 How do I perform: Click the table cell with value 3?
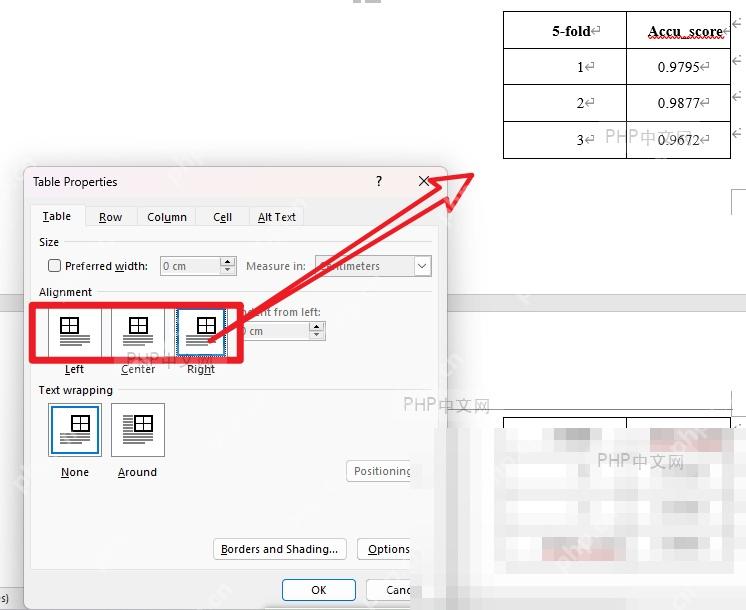pyautogui.click(x=565, y=140)
